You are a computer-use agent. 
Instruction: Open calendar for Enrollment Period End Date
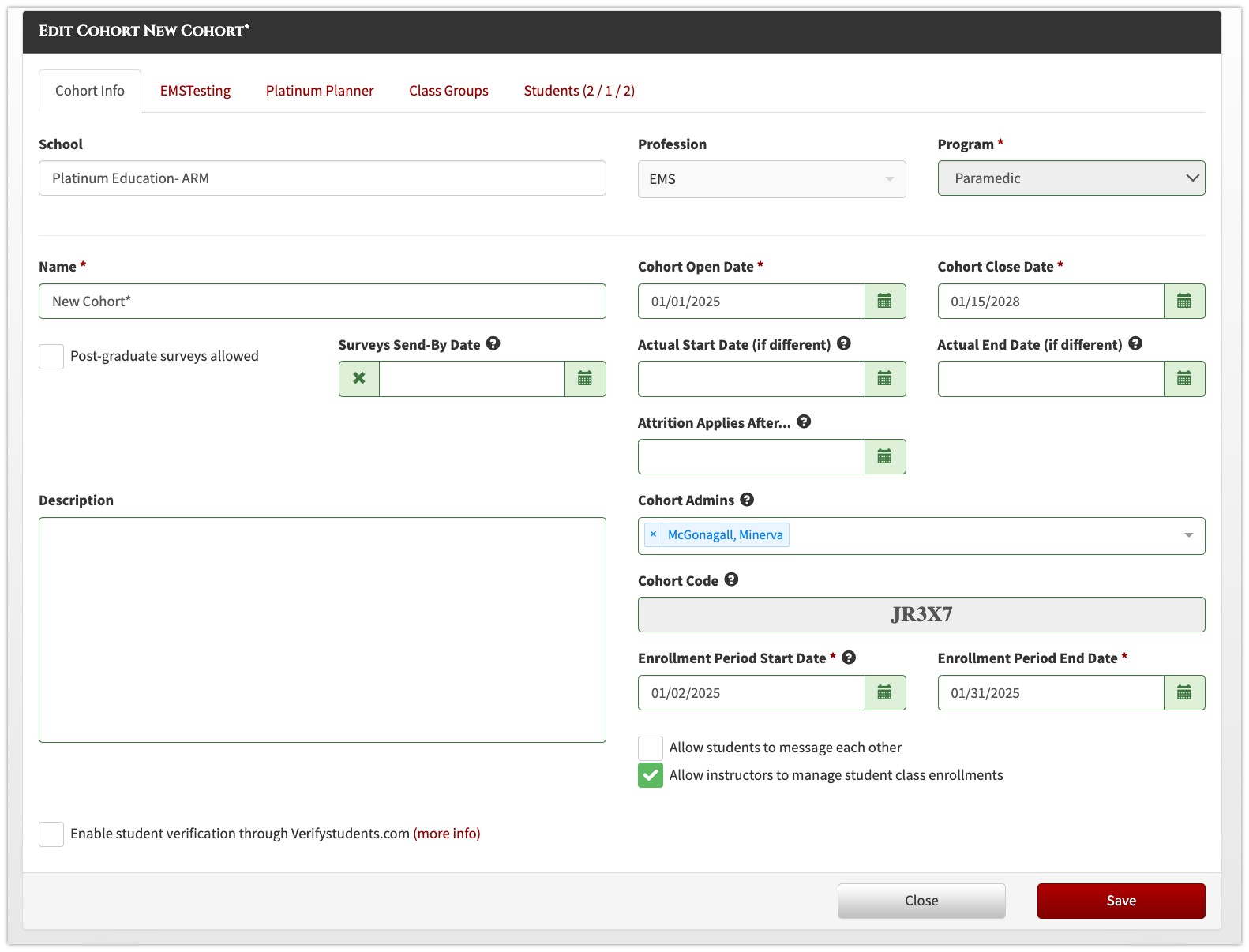coord(1184,693)
